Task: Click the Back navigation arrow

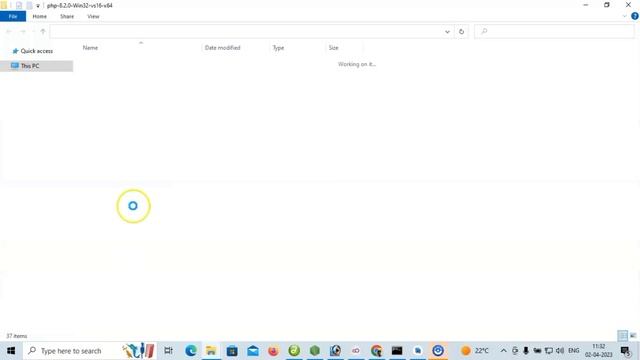Action: [9, 31]
